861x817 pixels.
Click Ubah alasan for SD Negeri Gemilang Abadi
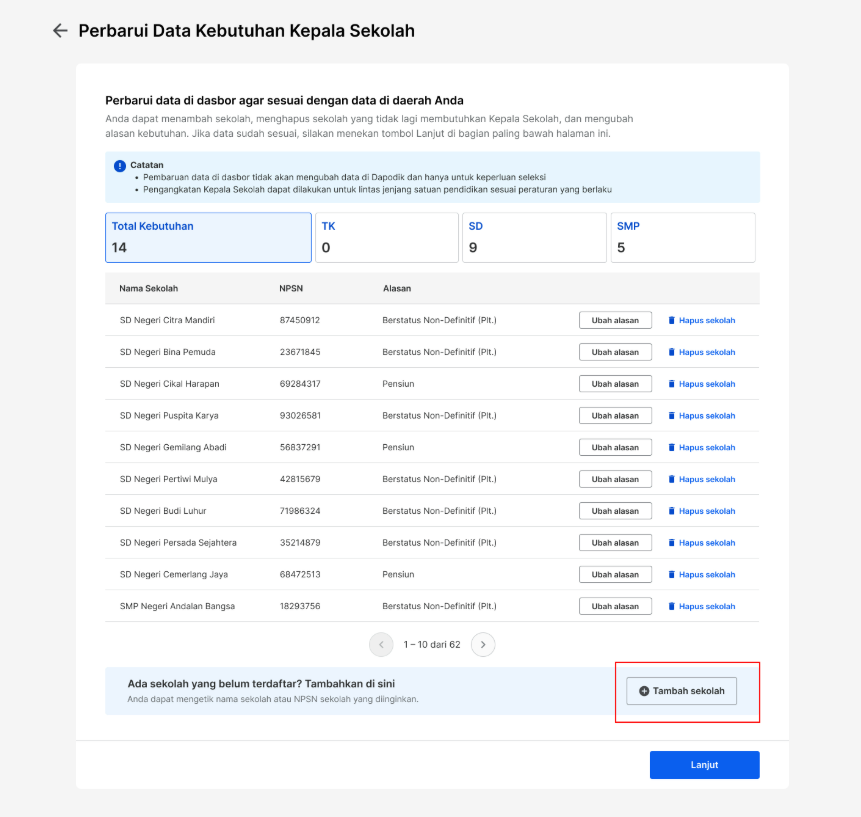point(615,447)
